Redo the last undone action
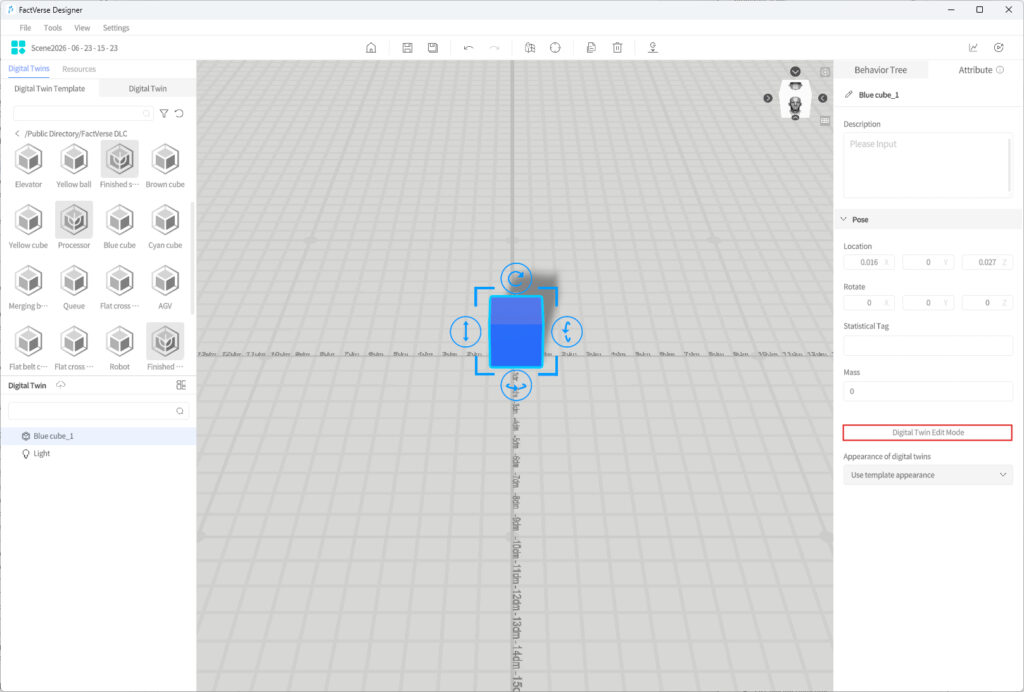 (x=494, y=48)
